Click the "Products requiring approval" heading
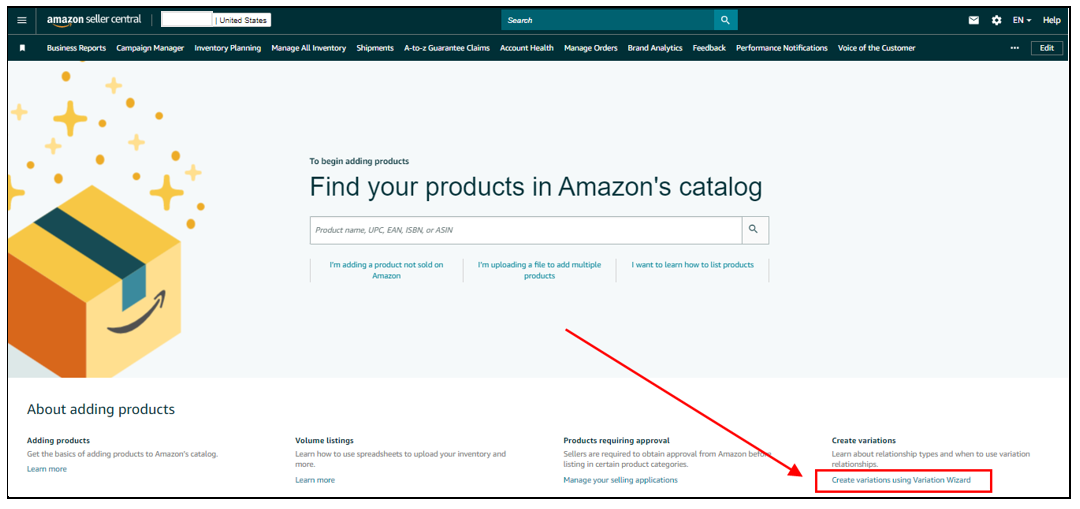This screenshot has width=1080, height=509. (x=616, y=440)
